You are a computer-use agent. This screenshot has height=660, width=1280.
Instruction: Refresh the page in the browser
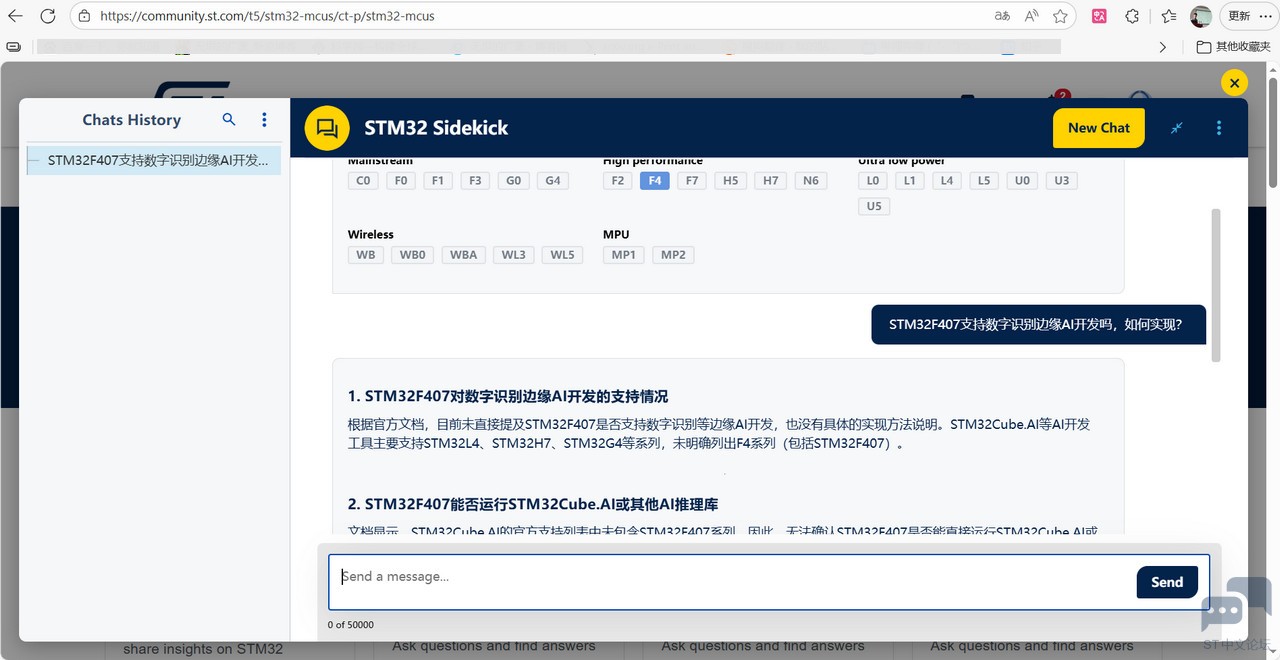pos(47,16)
